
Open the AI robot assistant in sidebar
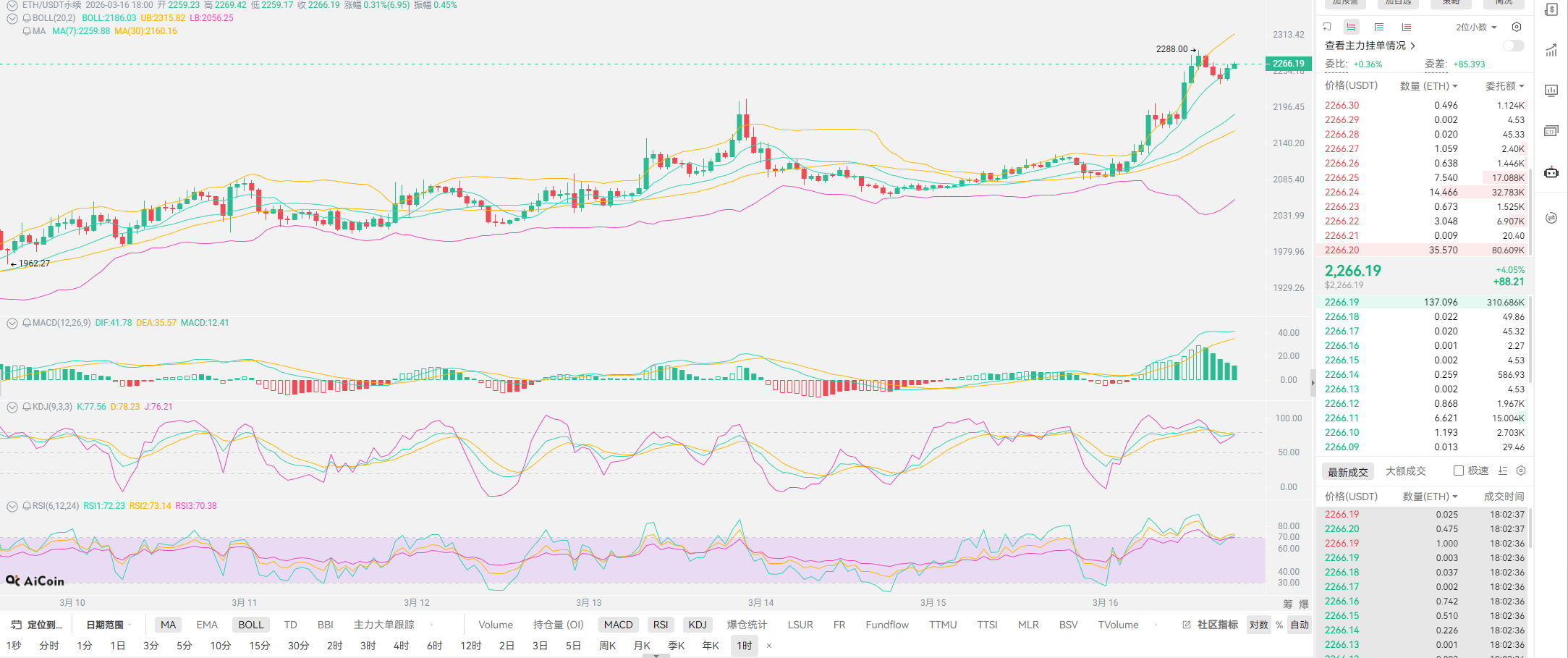(1551, 172)
